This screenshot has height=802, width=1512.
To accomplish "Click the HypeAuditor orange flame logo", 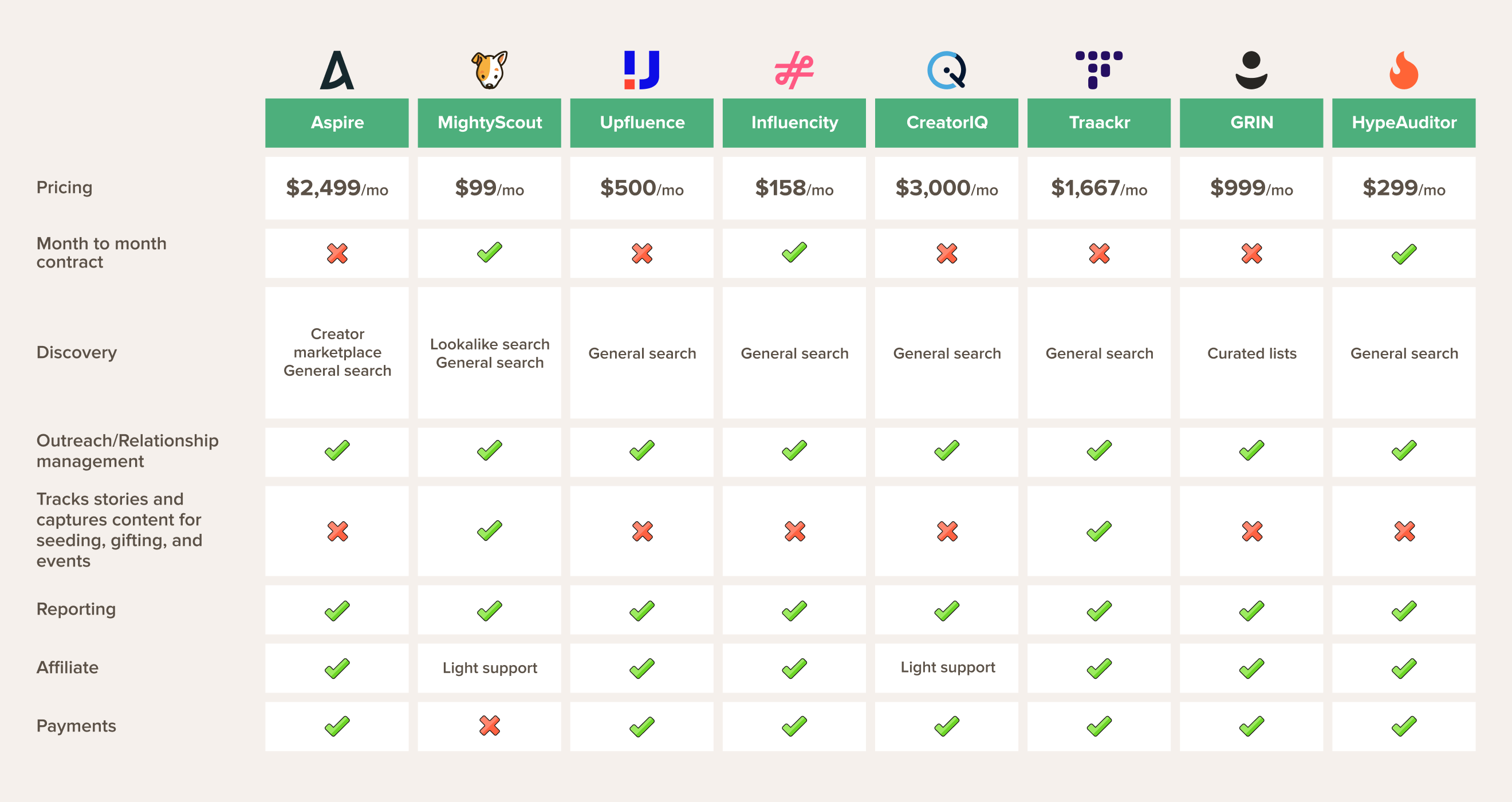I will tap(1403, 70).
